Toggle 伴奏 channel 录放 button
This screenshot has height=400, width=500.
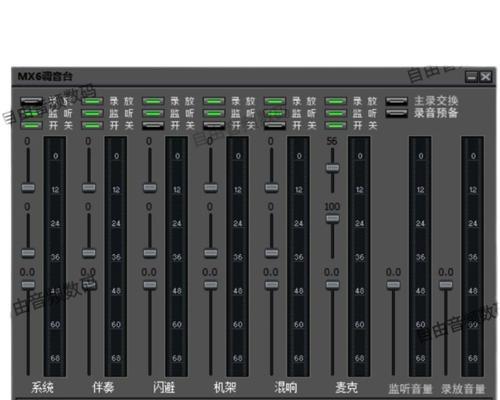(92, 101)
